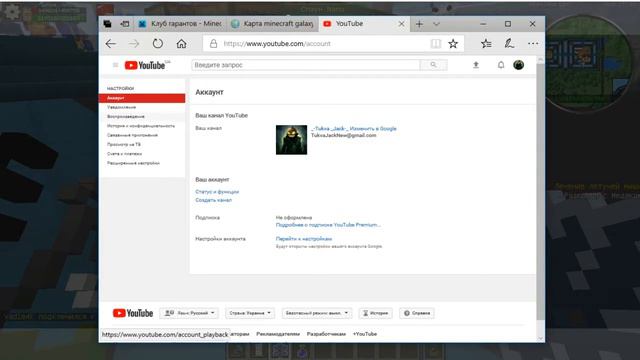Click the page vertical scrollbar

540,192
